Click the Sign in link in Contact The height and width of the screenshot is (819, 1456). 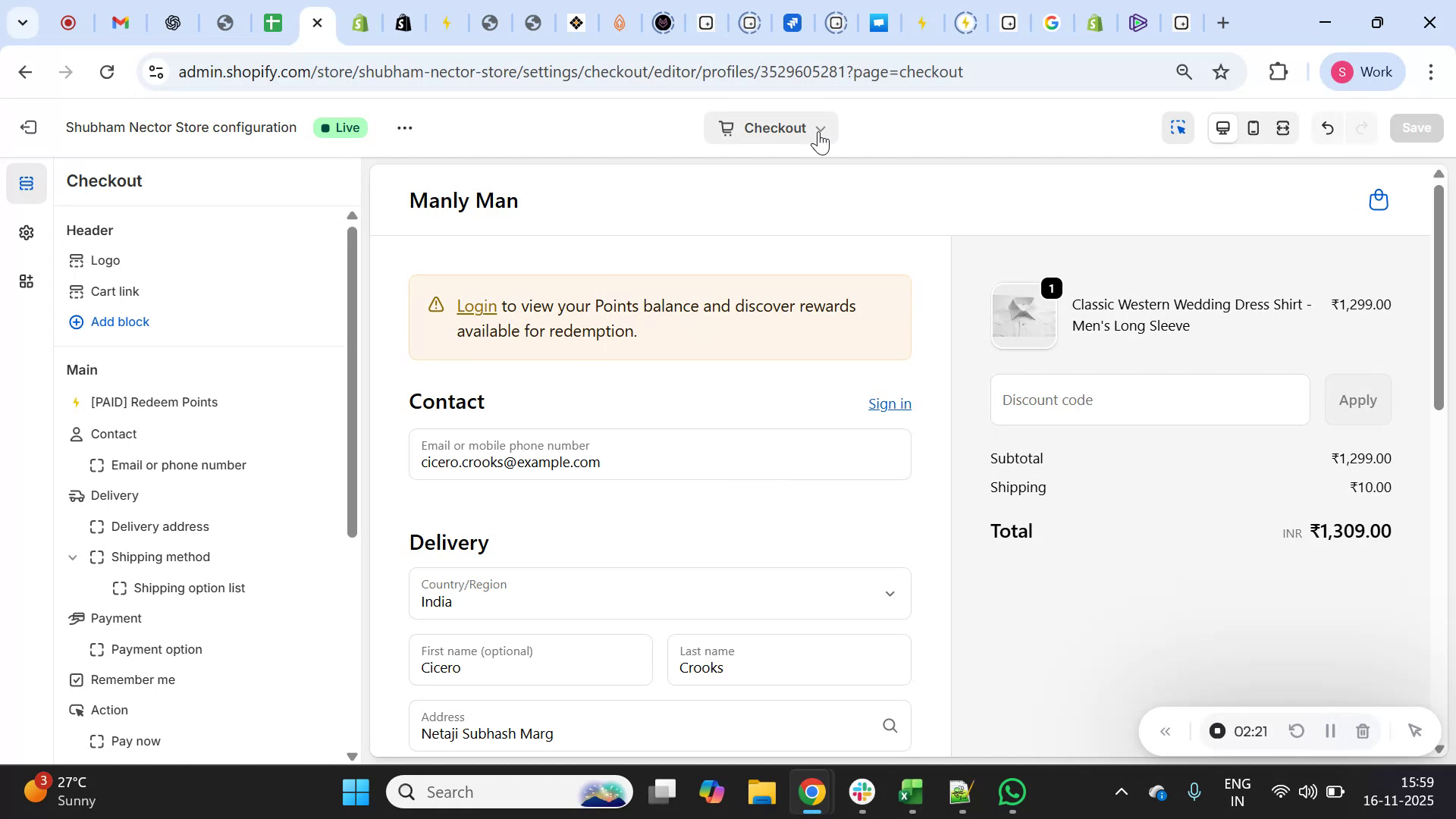click(889, 403)
